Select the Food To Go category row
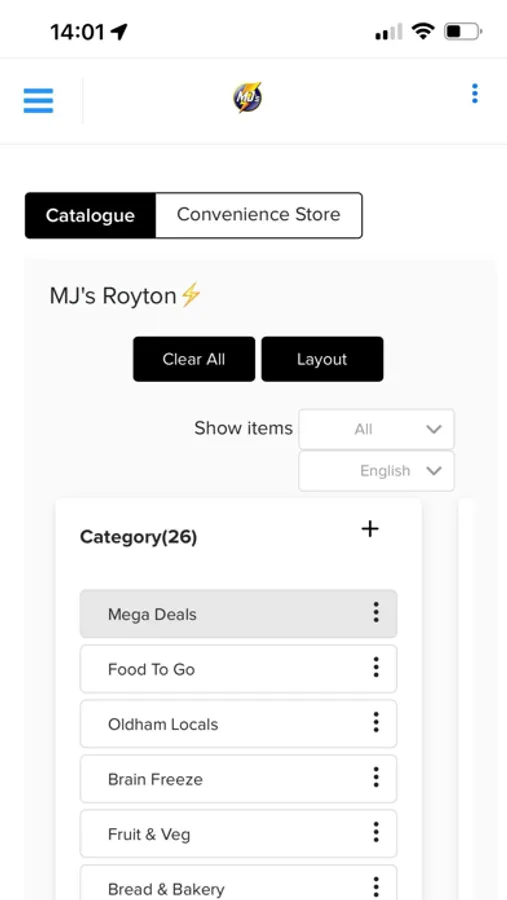Viewport: 507px width, 900px height. point(238,669)
